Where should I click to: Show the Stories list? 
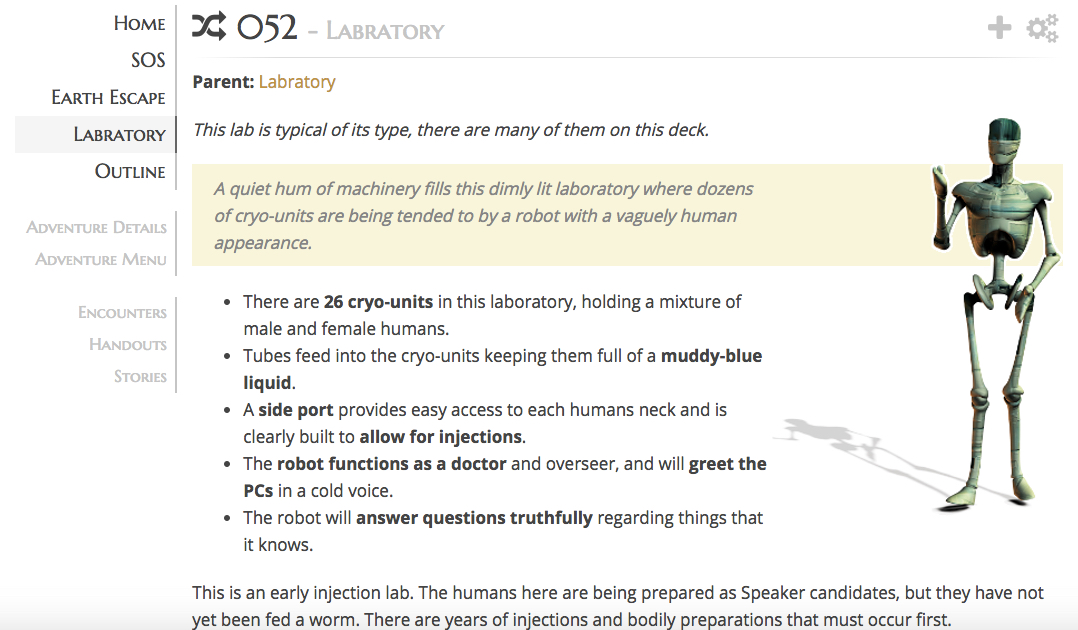[140, 376]
